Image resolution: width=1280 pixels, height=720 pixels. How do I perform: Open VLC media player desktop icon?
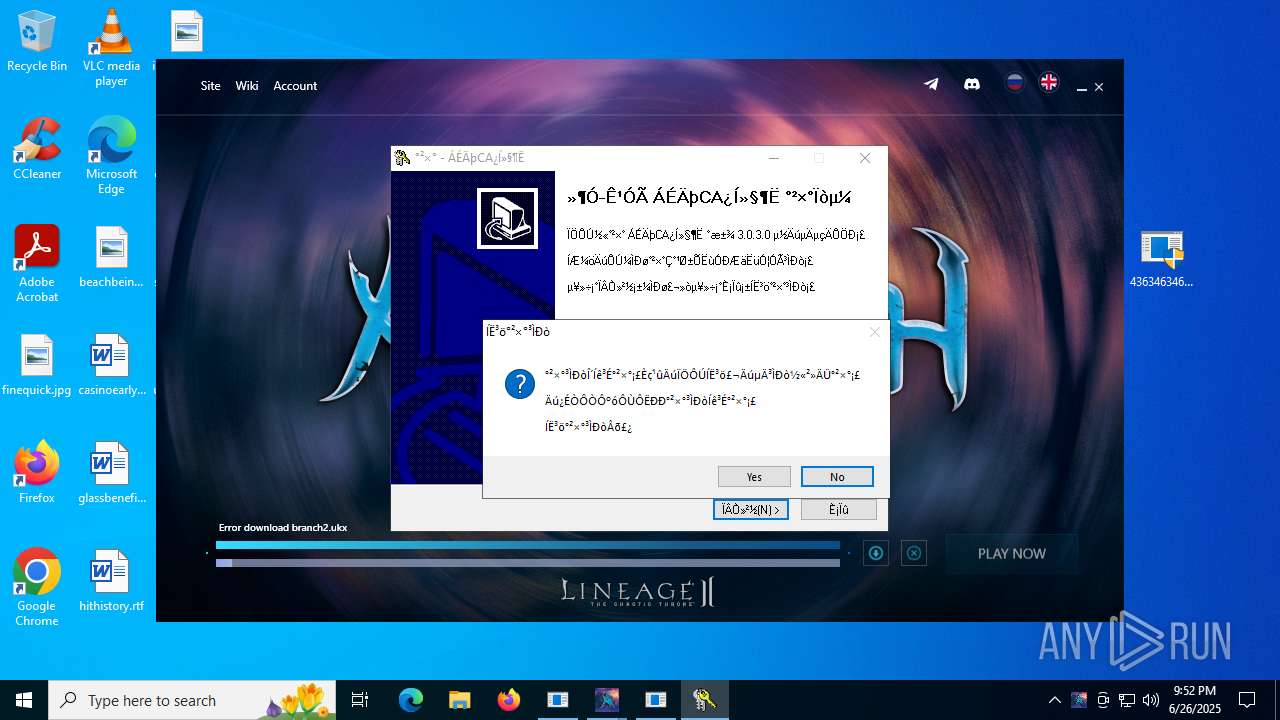[111, 48]
